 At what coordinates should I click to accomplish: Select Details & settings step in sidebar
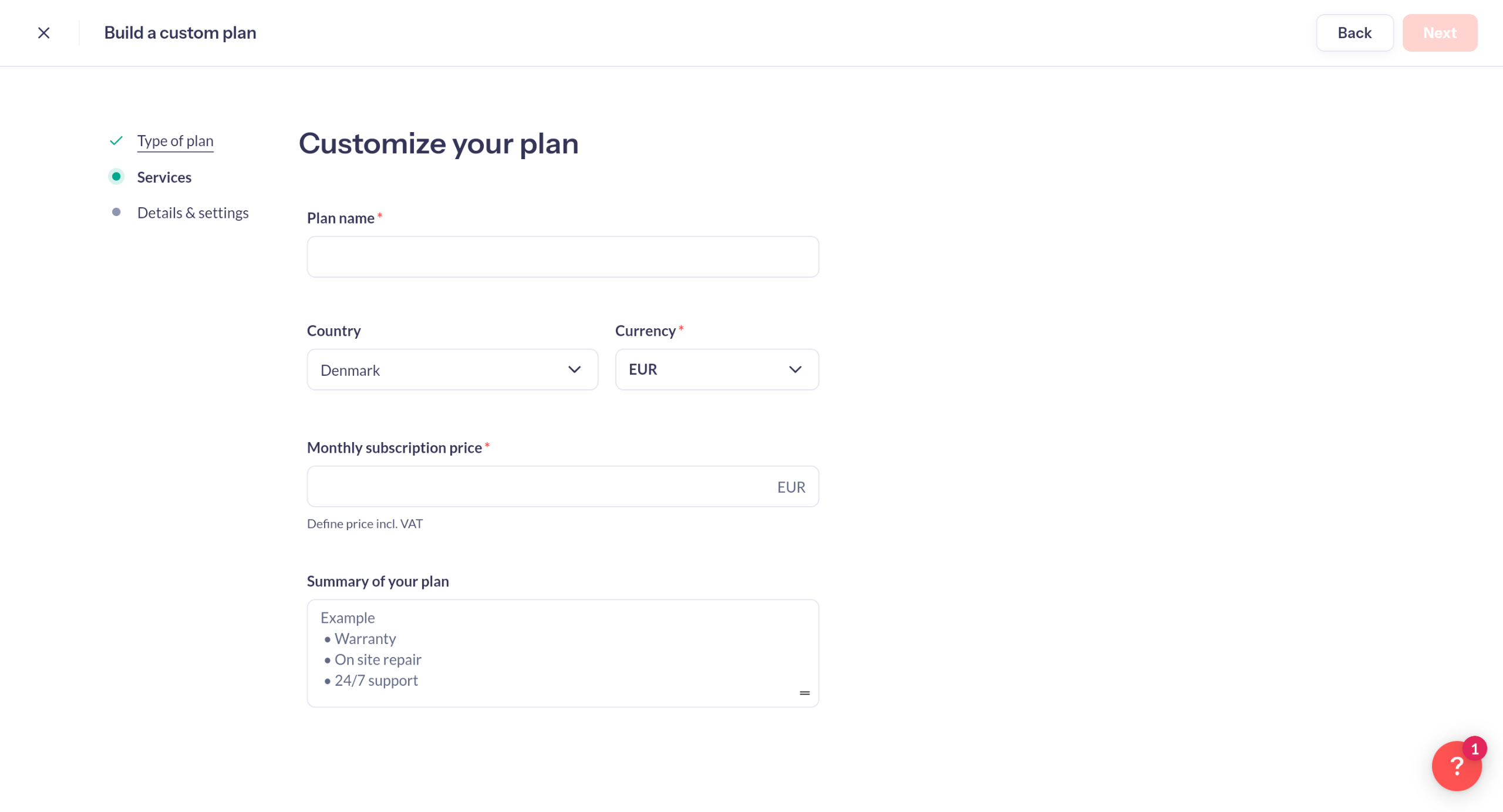(x=193, y=213)
